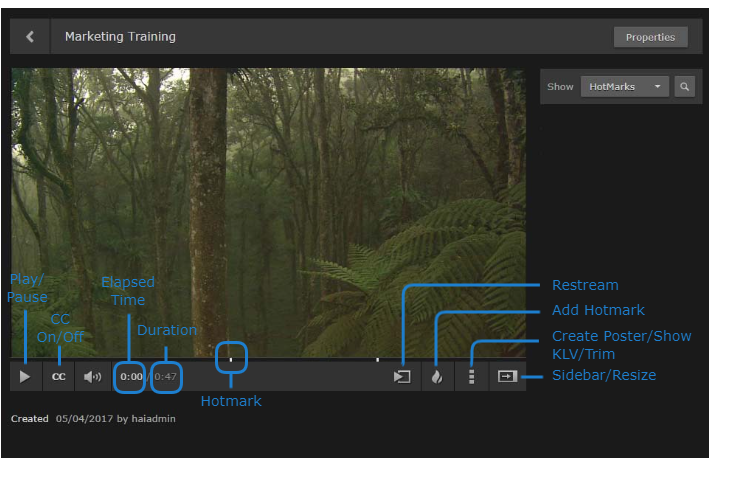The width and height of the screenshot is (741, 477).
Task: Add a hotmark with the flame icon
Action: tap(436, 377)
